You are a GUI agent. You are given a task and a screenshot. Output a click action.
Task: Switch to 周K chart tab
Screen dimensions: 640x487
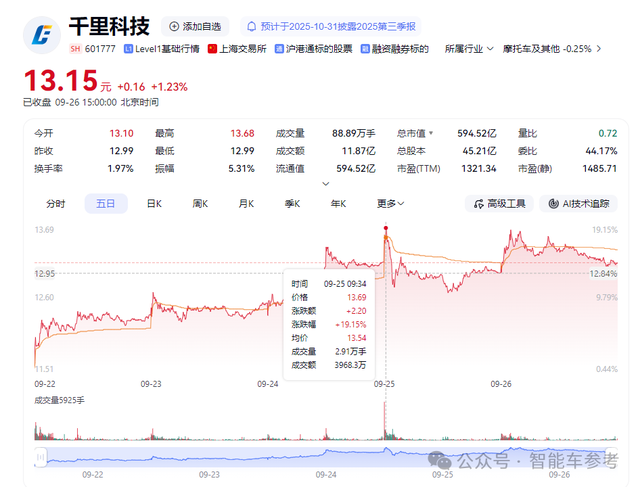pyautogui.click(x=200, y=204)
